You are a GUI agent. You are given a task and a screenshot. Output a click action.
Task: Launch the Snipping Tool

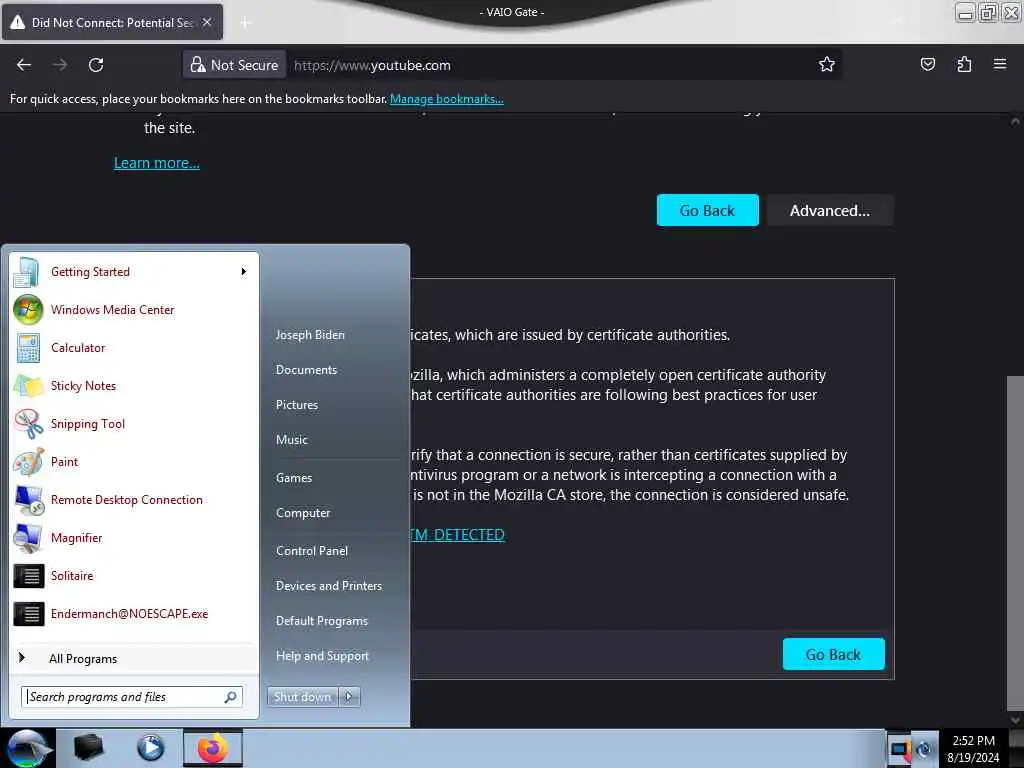click(x=134, y=424)
